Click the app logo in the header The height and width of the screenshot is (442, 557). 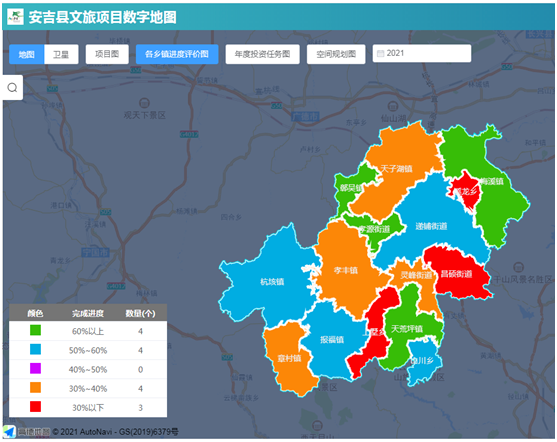click(15, 16)
